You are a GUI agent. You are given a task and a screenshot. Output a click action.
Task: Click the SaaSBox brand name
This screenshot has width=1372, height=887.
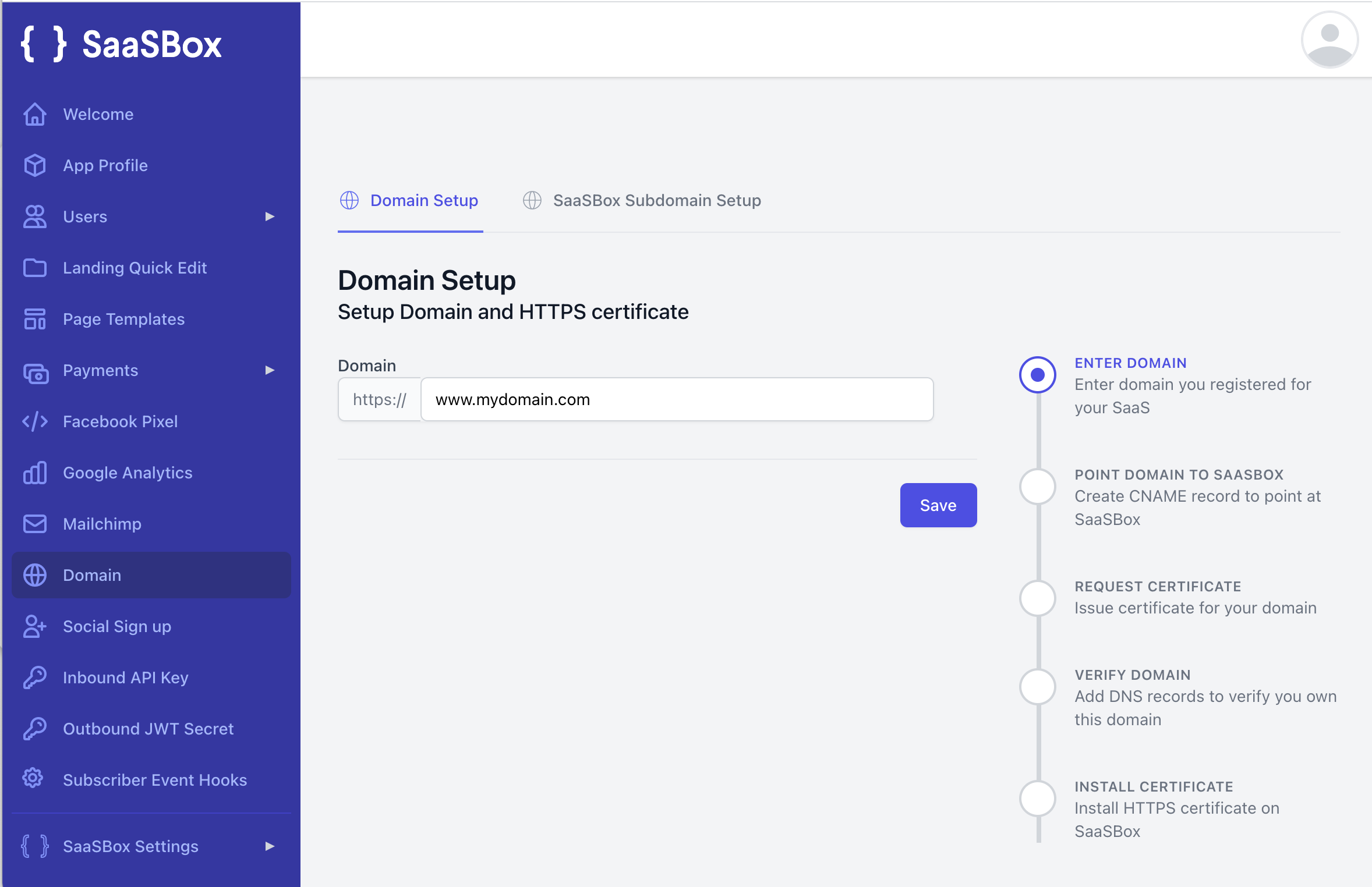click(x=152, y=45)
